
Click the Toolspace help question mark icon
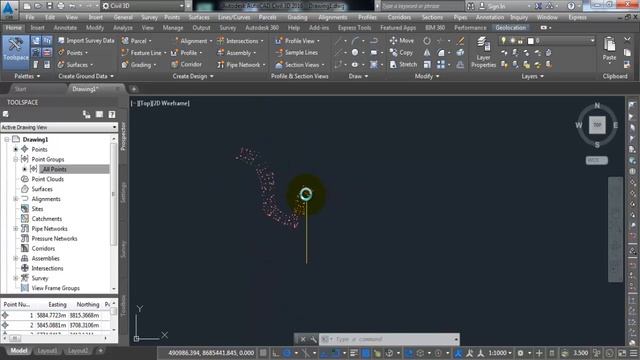pos(112,115)
